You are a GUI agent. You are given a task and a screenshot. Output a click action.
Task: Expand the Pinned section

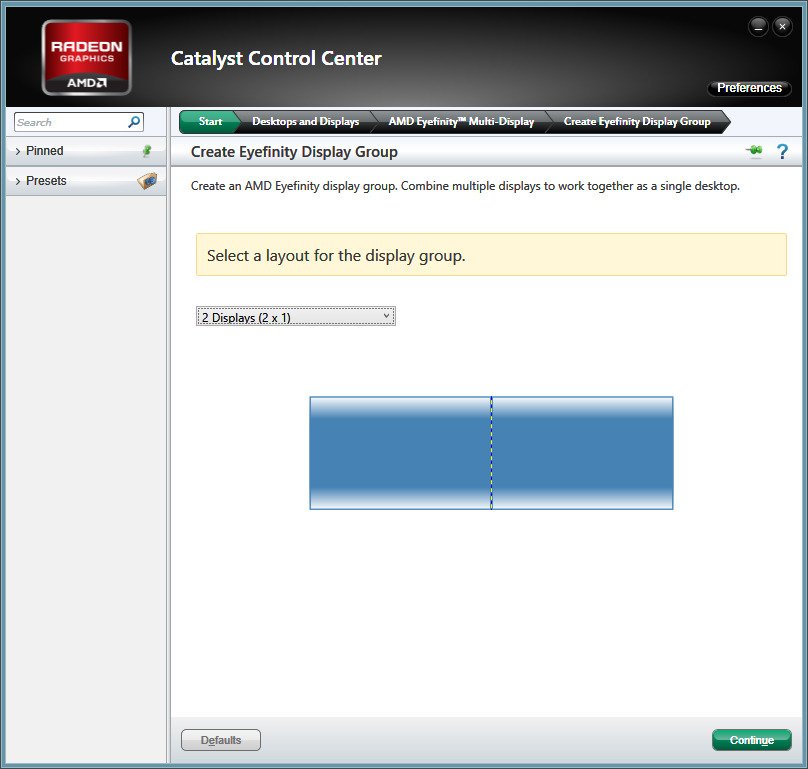pos(45,151)
